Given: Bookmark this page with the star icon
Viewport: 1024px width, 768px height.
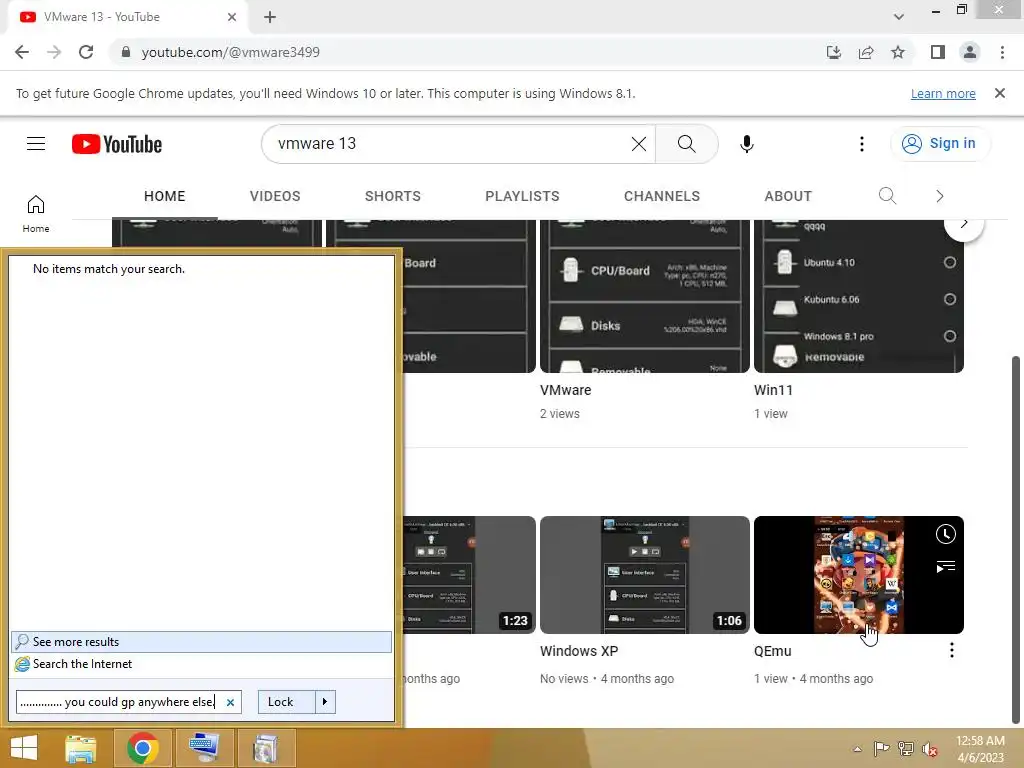Looking at the screenshot, I should coord(898,52).
